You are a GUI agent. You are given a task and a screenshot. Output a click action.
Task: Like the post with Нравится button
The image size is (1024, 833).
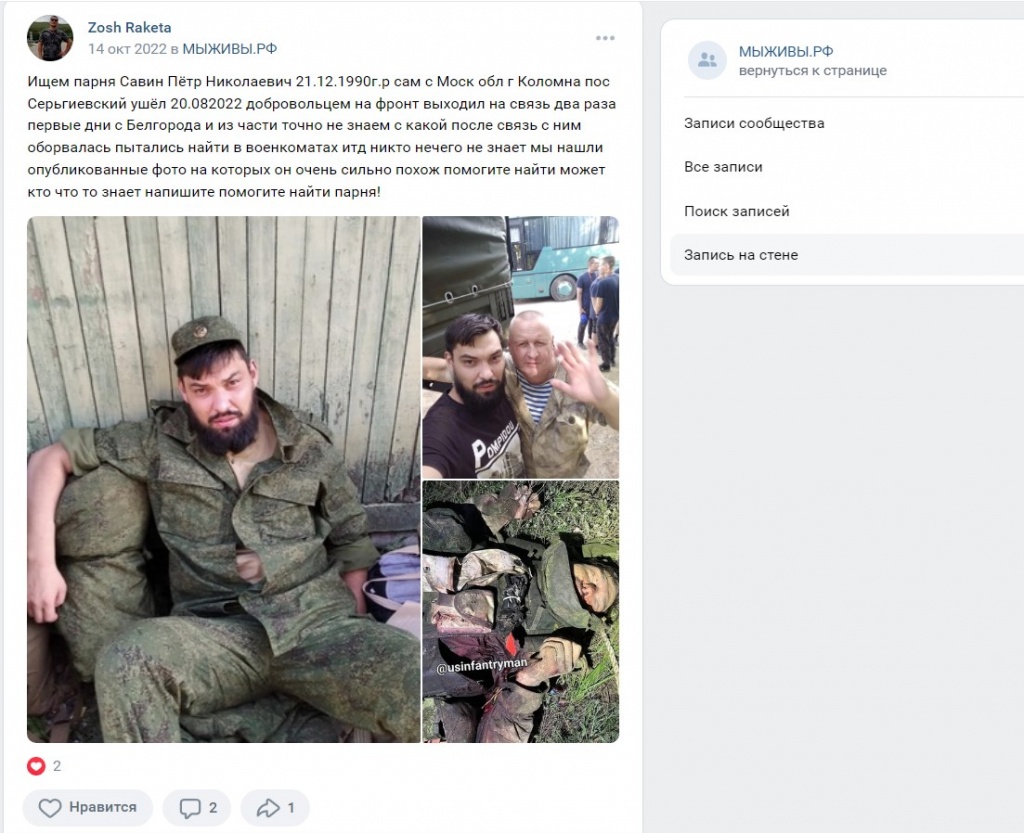click(88, 808)
